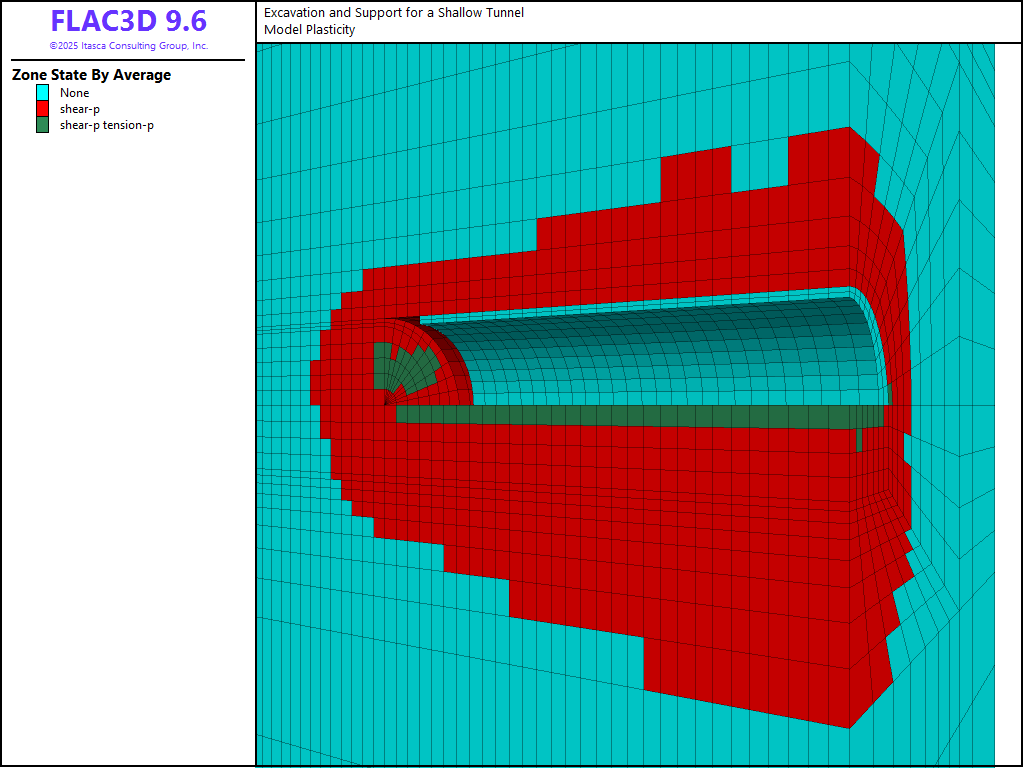This screenshot has height=768, width=1024.
Task: Select the shear-p legend label text
Action: [x=80, y=109]
